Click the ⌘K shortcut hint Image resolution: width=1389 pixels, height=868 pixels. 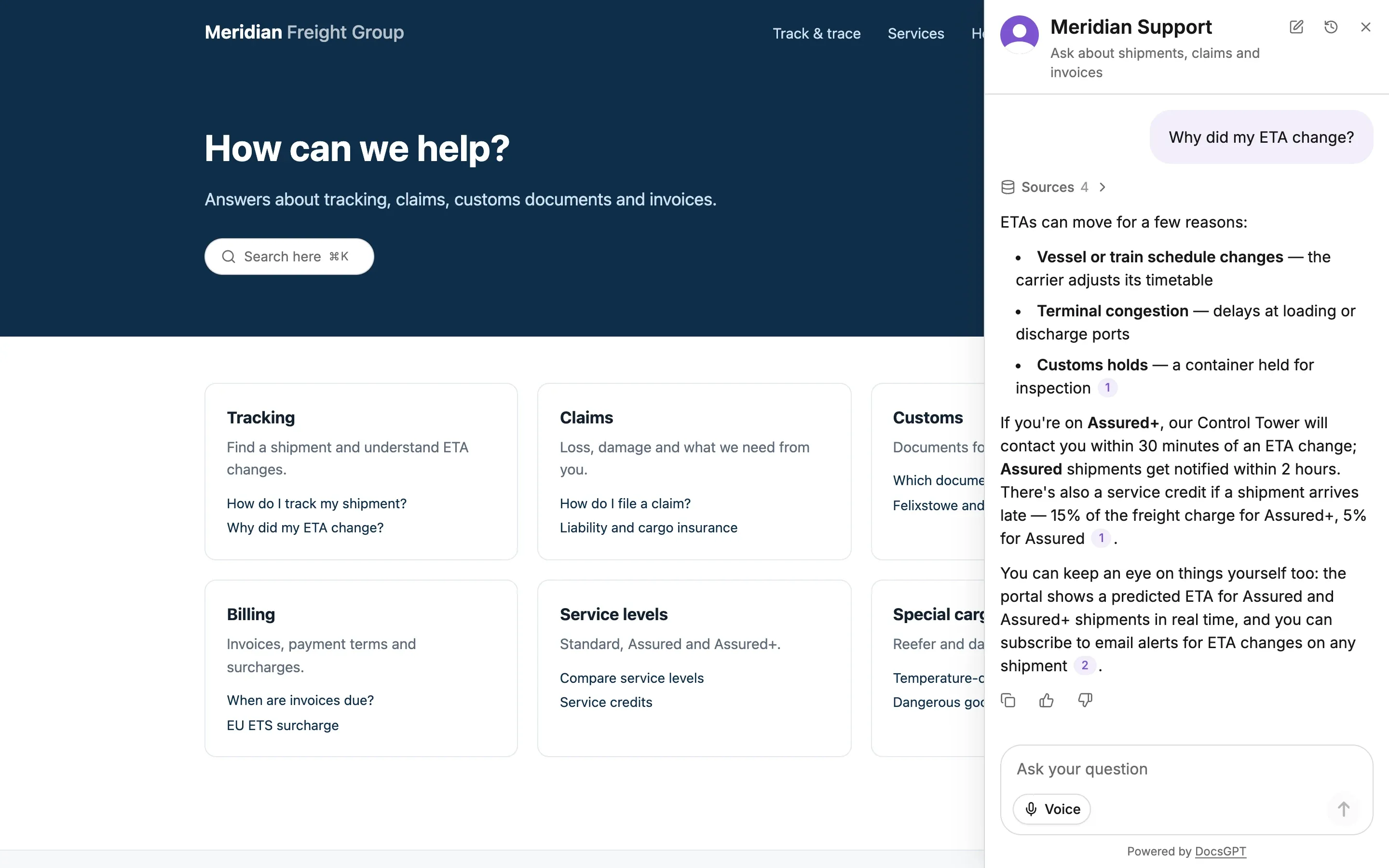[339, 257]
